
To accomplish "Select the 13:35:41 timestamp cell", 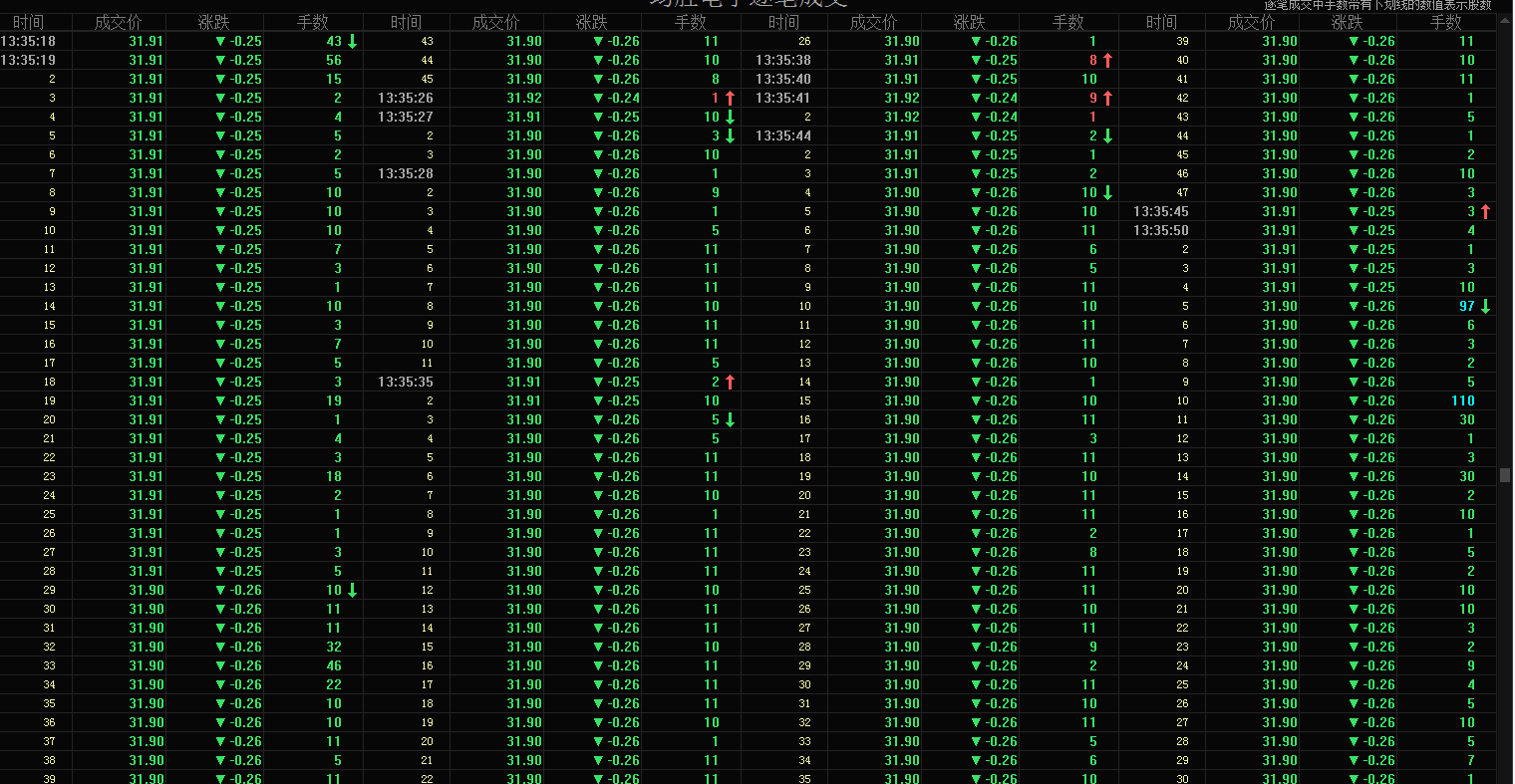I will (783, 99).
